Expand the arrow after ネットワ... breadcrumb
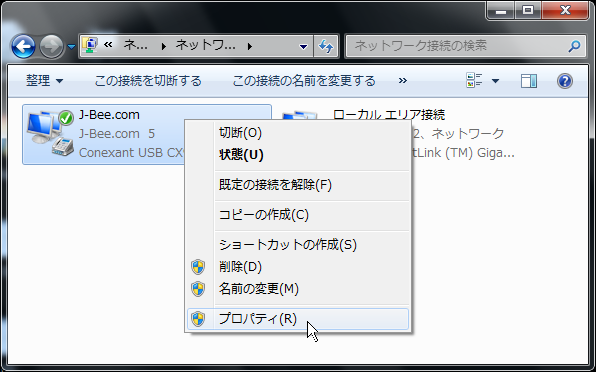Viewport: 596px width, 372px height. pyautogui.click(x=250, y=47)
